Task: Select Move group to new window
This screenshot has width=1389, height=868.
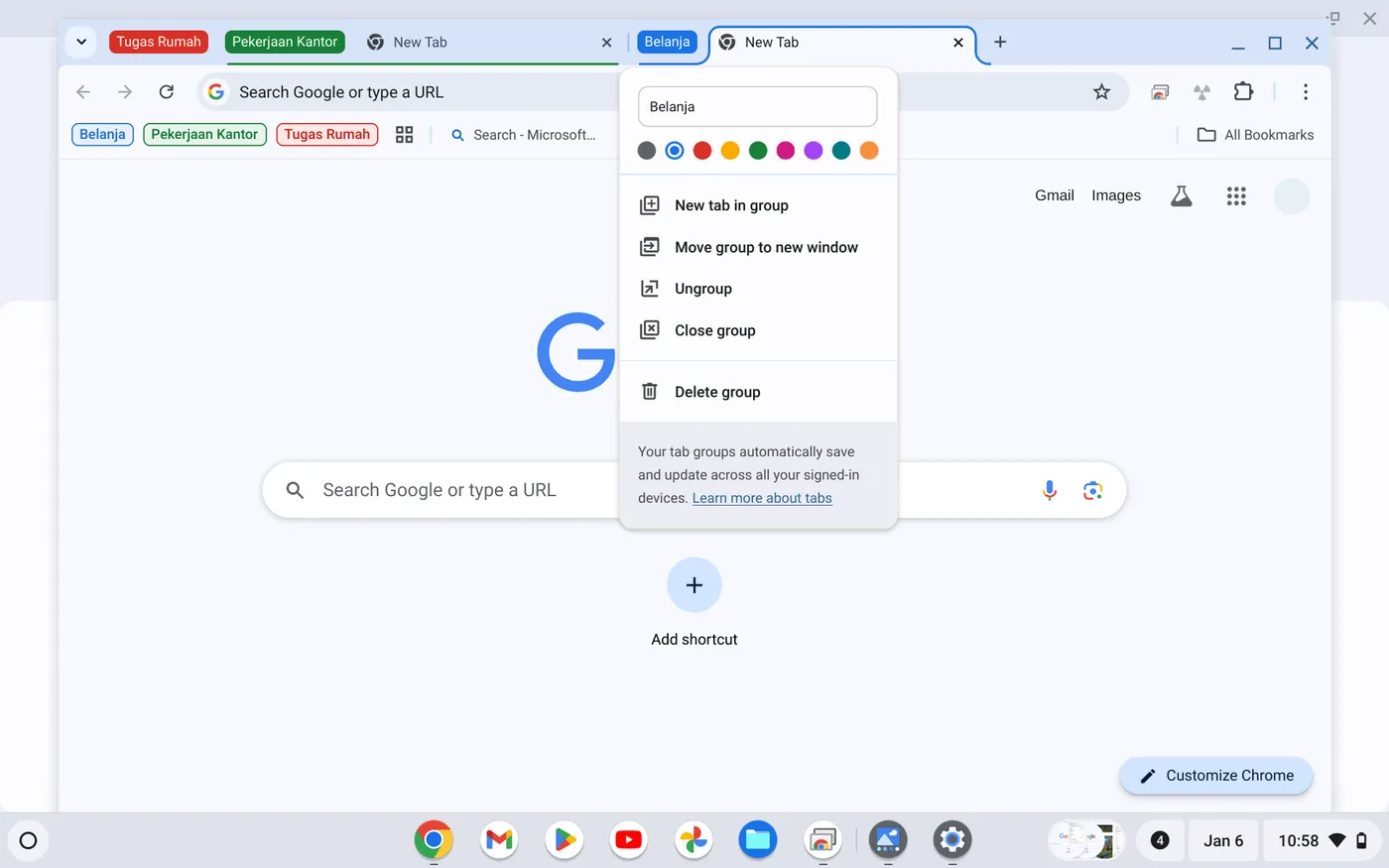Action: [x=758, y=247]
